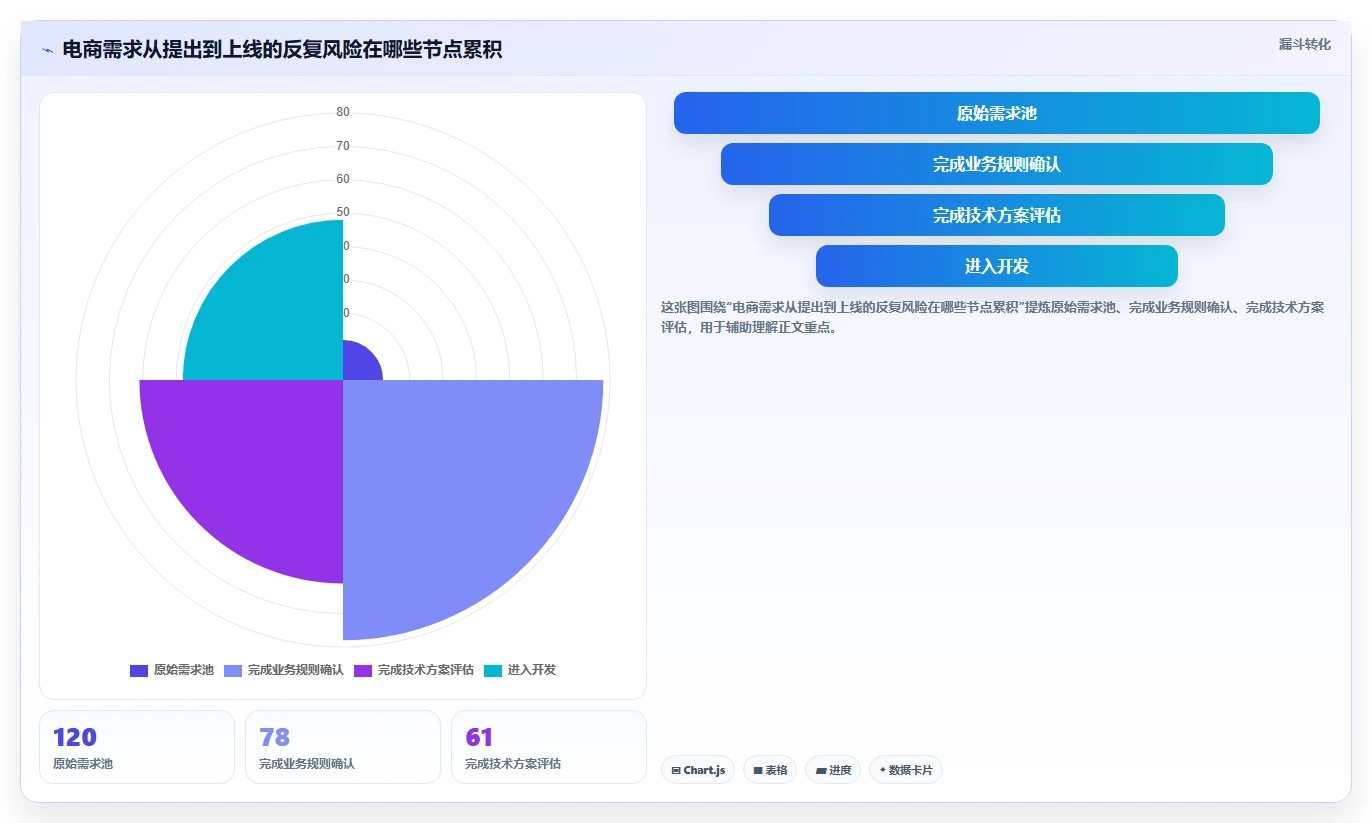Screen dimensions: 1372x823
Task: Toggle the 完成业务规则确认 legend swatch
Action: (x=233, y=670)
